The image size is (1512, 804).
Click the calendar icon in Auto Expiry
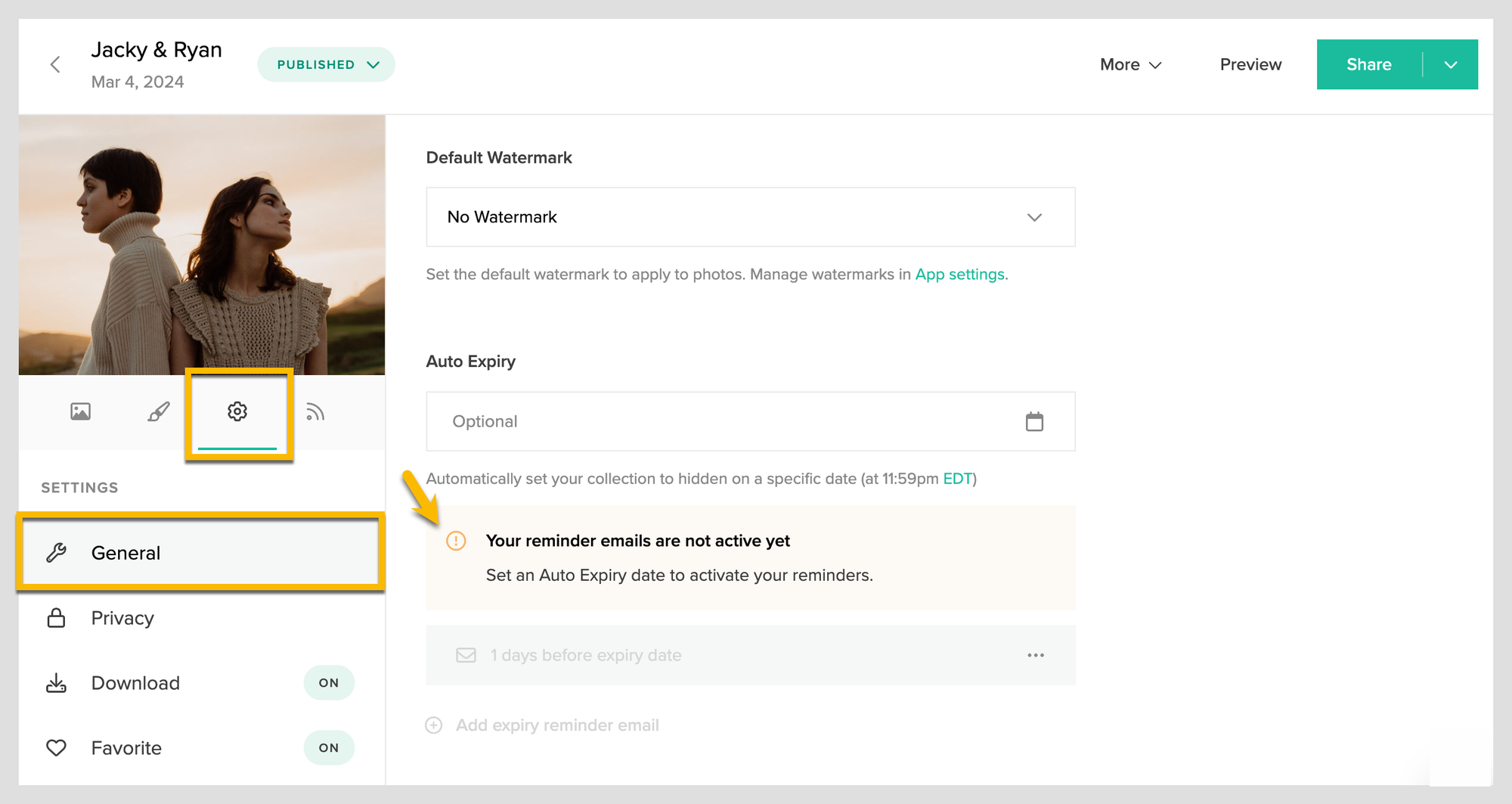[1034, 421]
